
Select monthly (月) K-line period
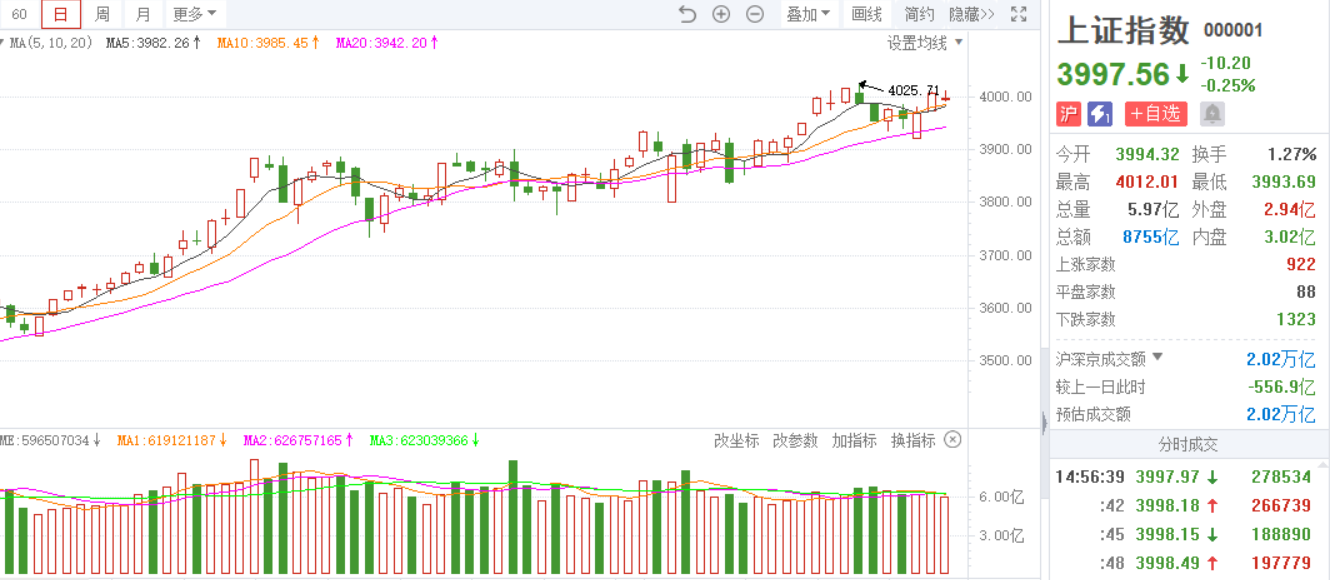click(x=143, y=14)
